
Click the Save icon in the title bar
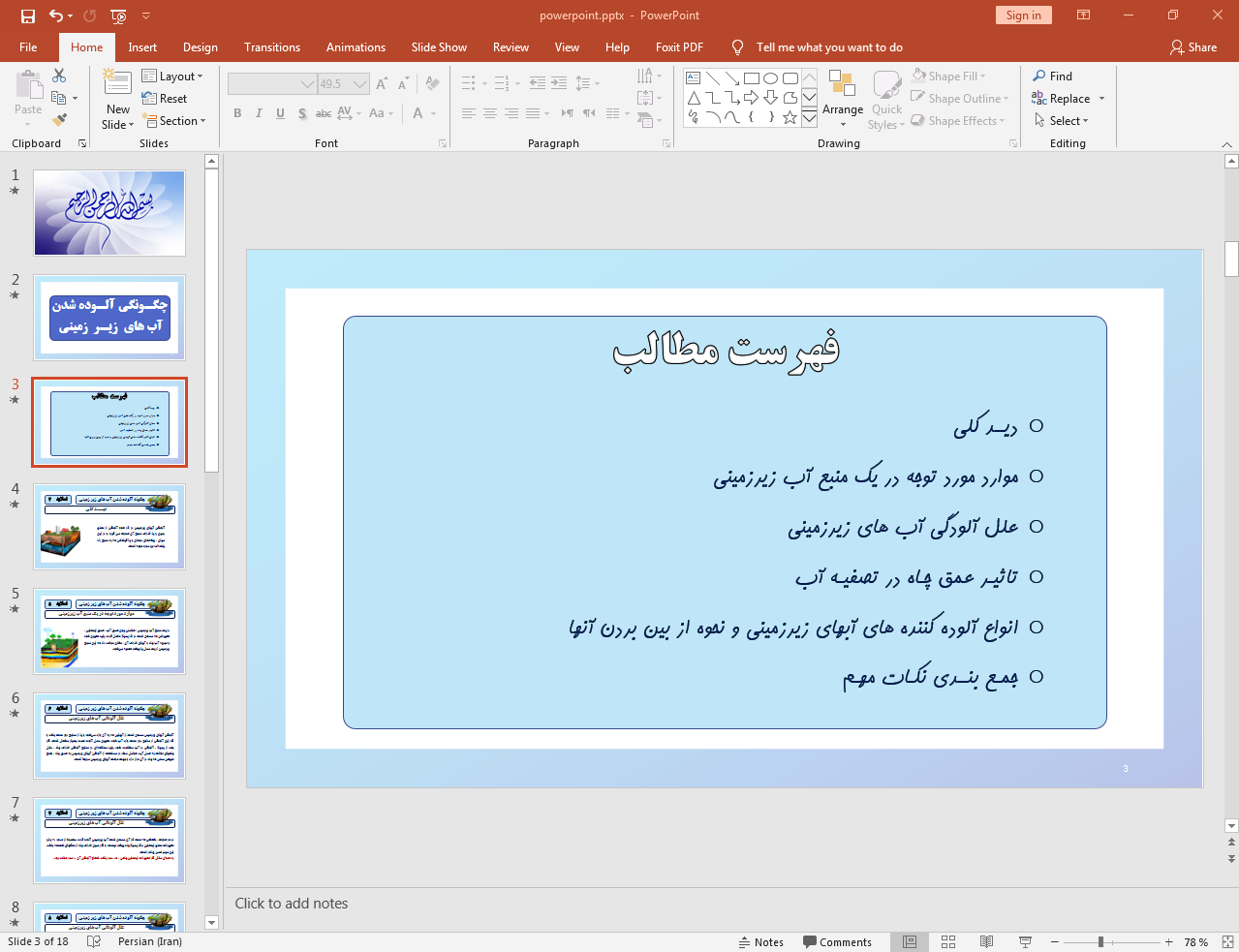point(27,15)
